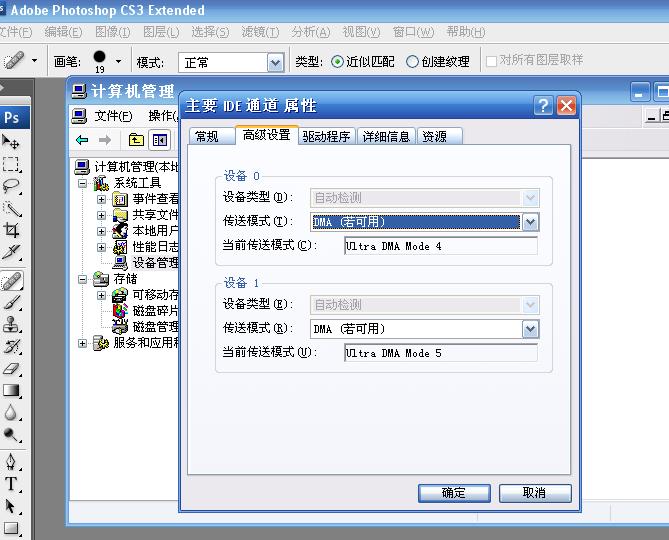Viewport: 669px width, 540px height.
Task: Select the 近似匹配 radio option
Action: [x=337, y=62]
